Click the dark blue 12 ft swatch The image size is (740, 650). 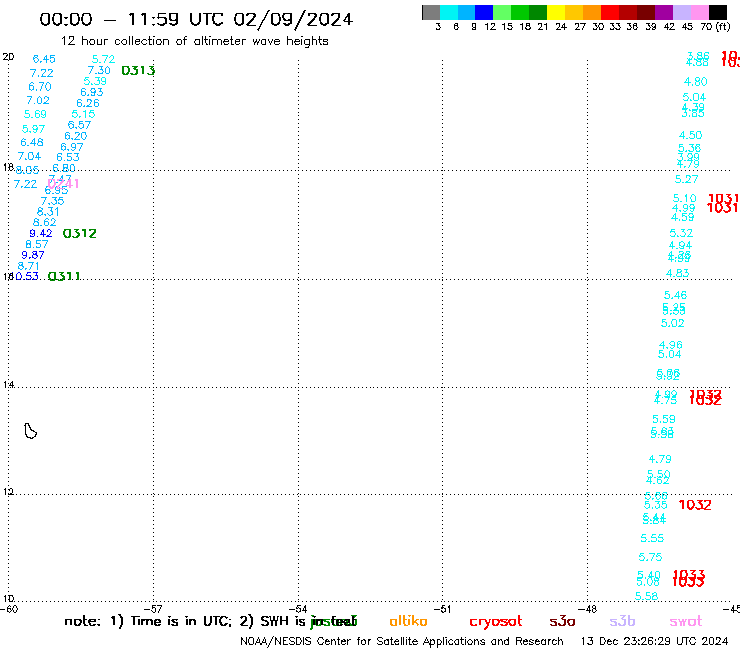click(x=484, y=12)
